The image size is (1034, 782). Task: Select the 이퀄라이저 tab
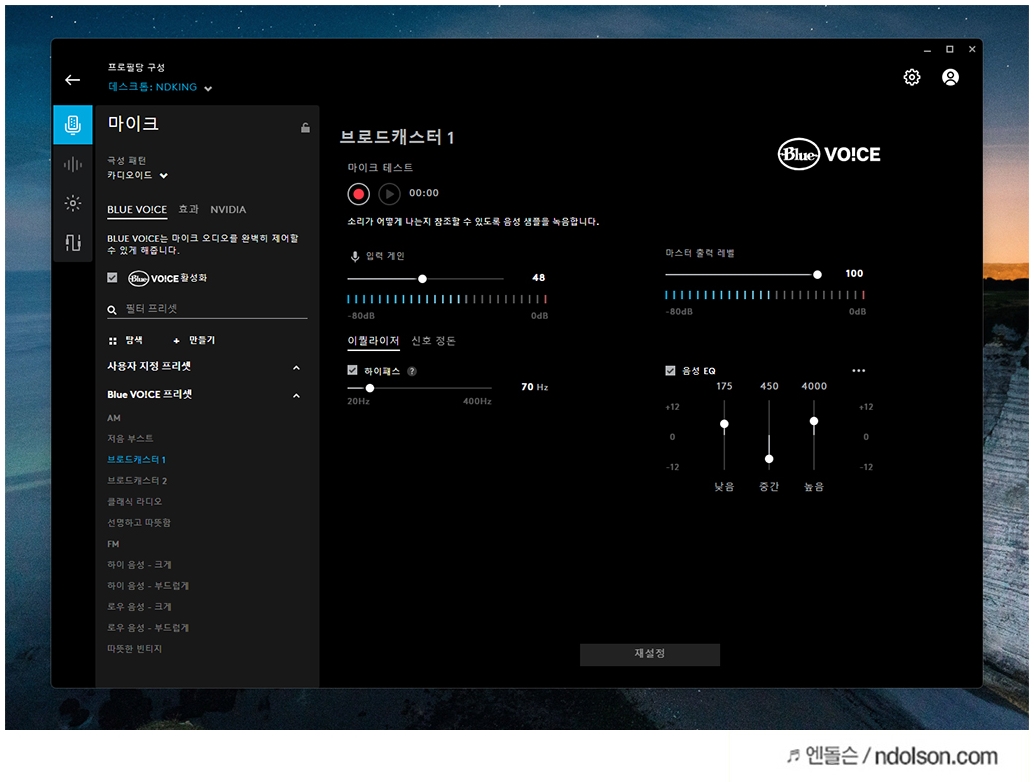[x=373, y=341]
